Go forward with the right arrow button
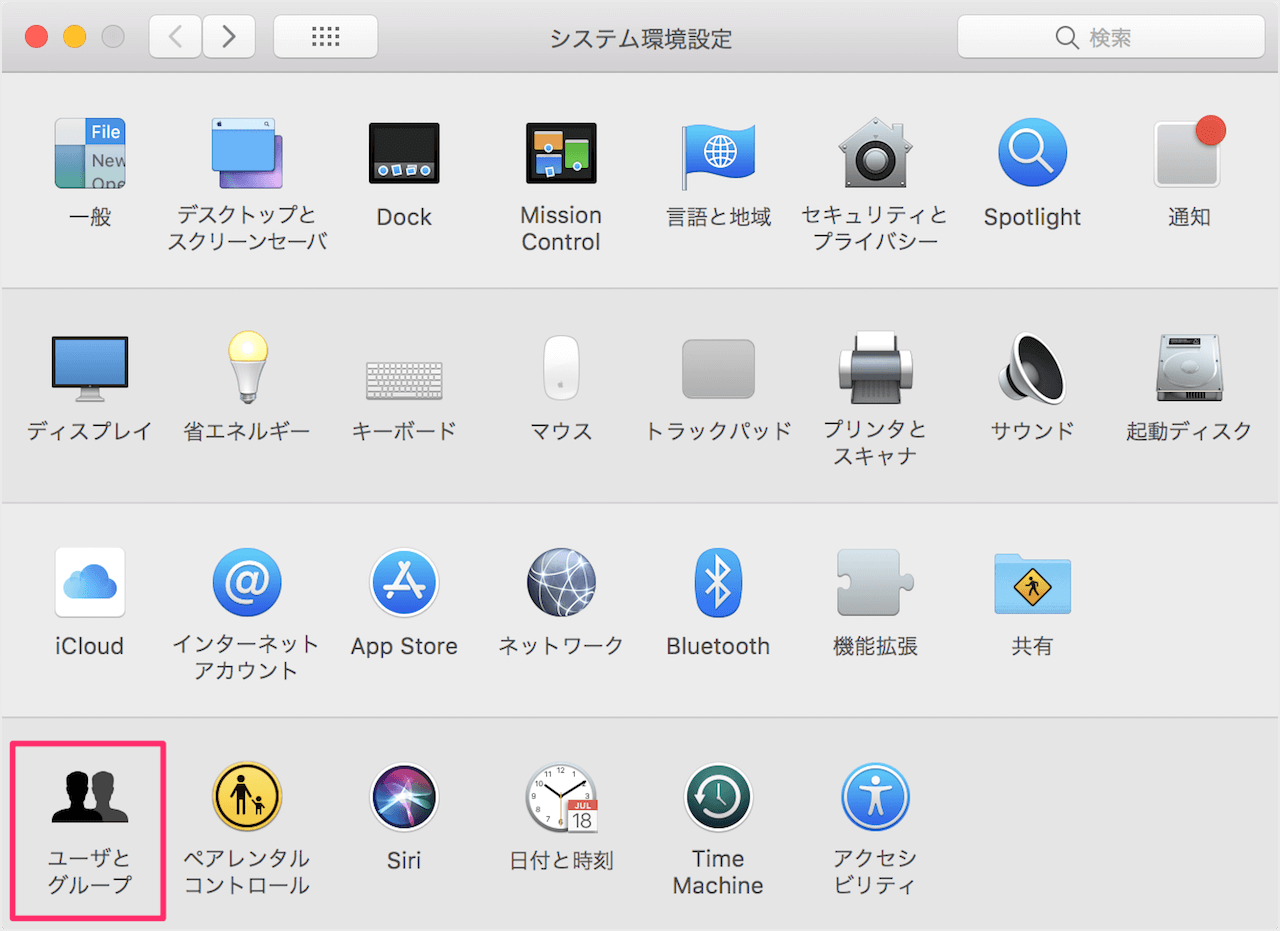Screen dimensions: 1280x931 point(228,37)
